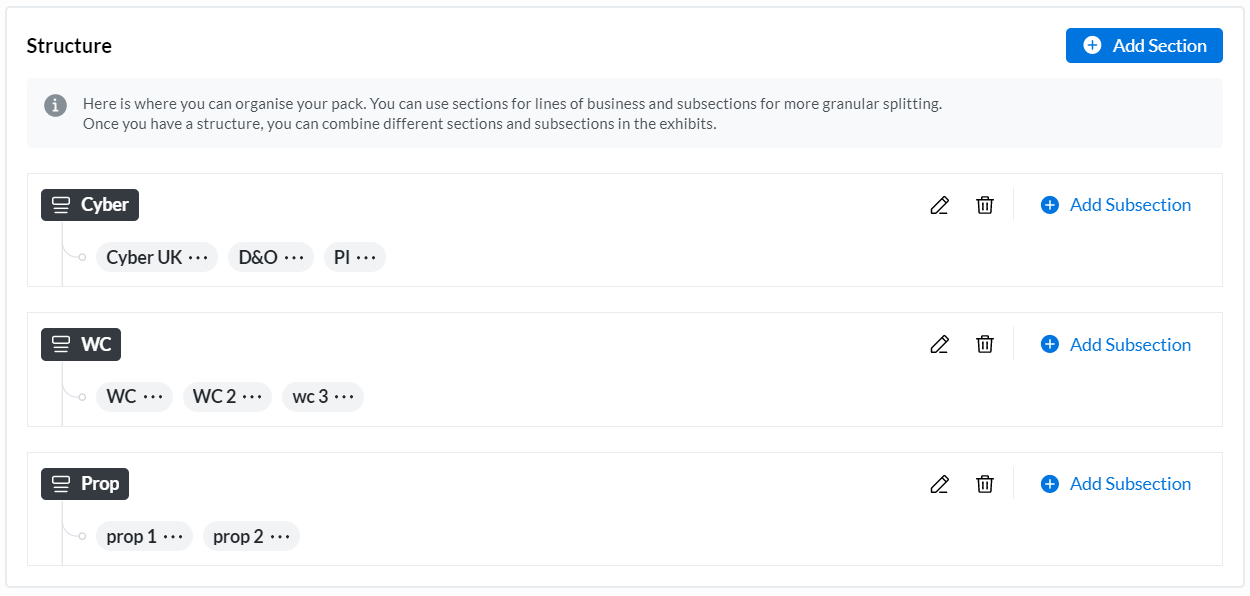
Task: Open the three-dot menu on Cyber UK
Action: click(198, 258)
